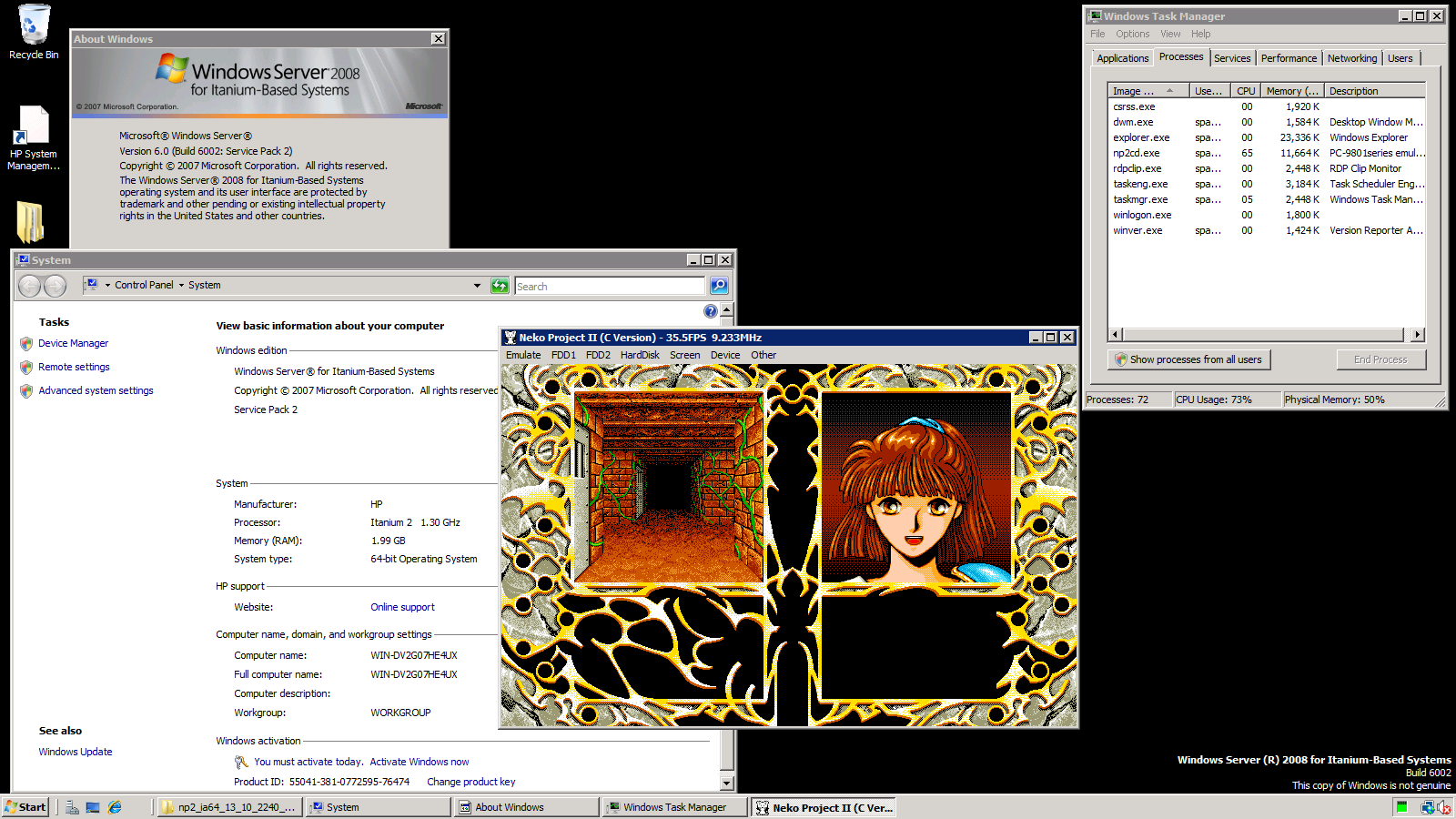Open Other menu in Neko Project II
The height and width of the screenshot is (819, 1456).
coord(763,355)
